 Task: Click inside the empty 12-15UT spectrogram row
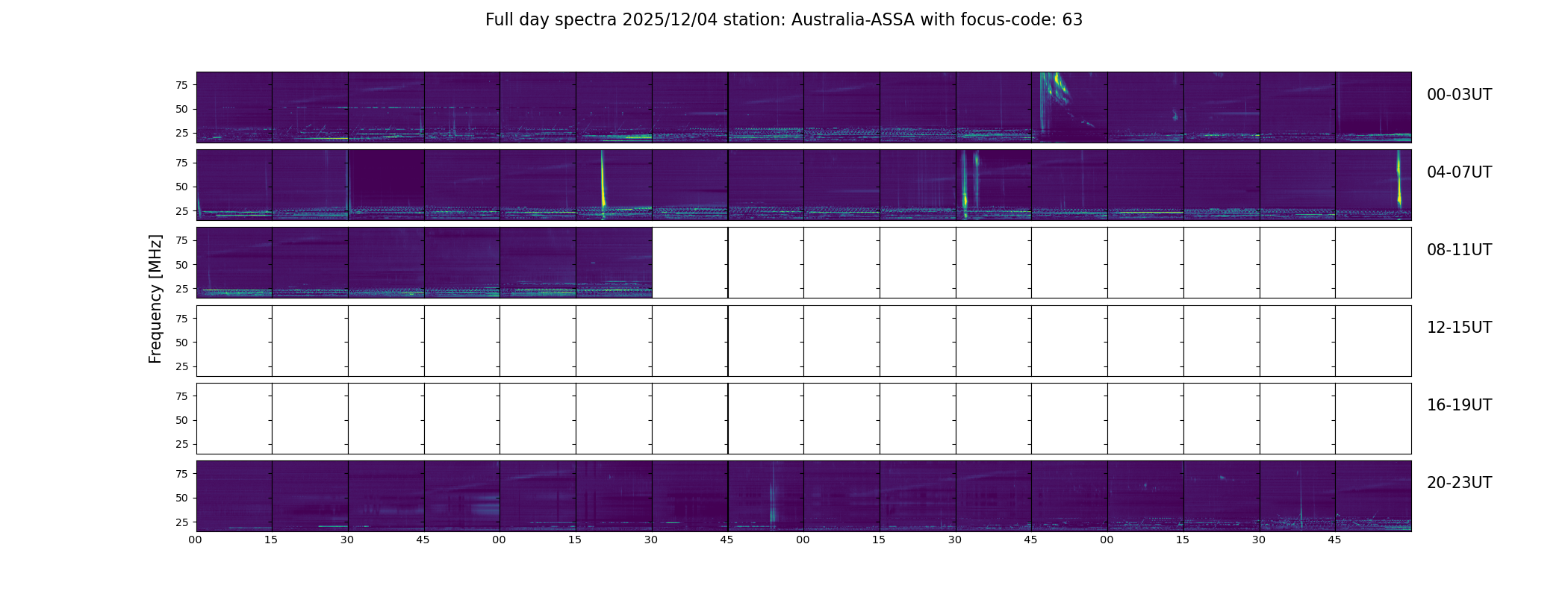tap(803, 341)
